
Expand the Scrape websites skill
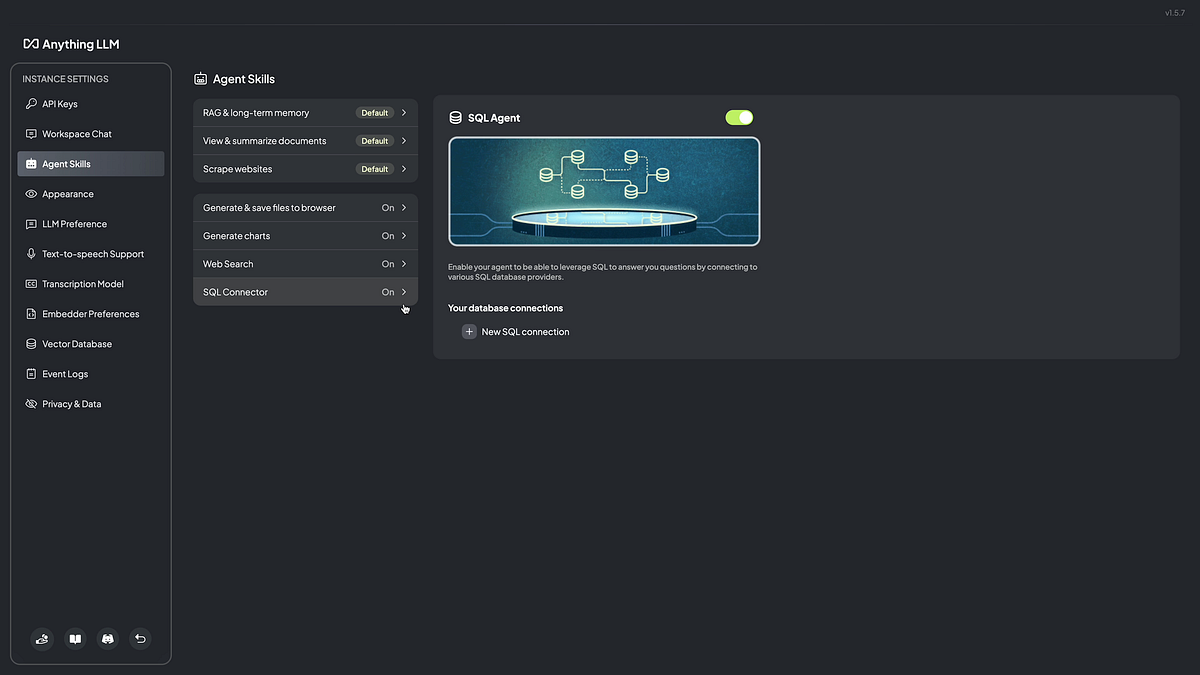pyautogui.click(x=305, y=169)
